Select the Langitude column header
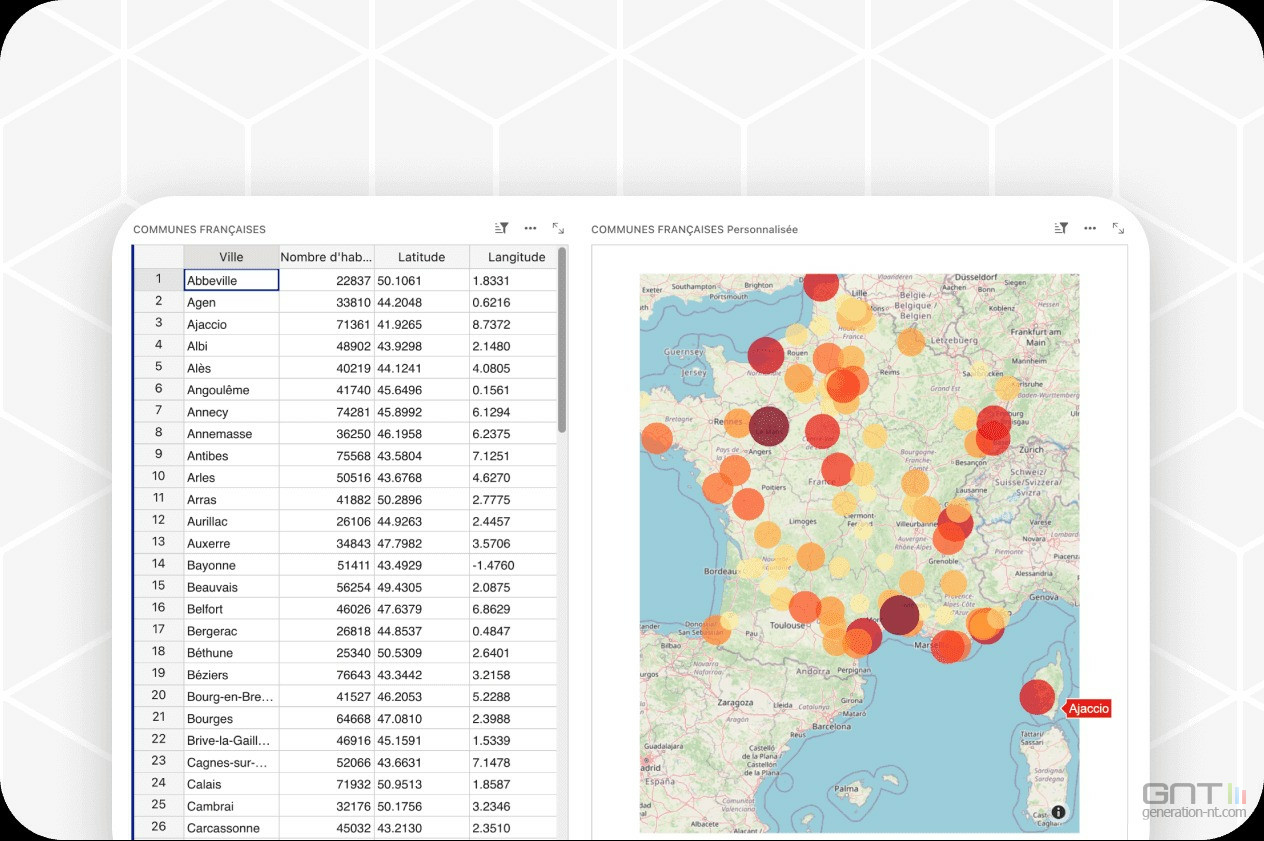The height and width of the screenshot is (841, 1264). click(x=516, y=257)
